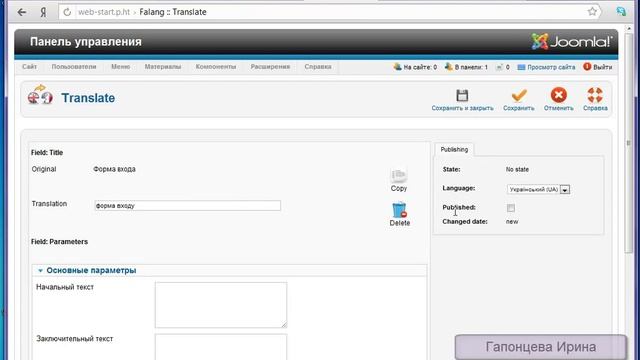Click the logout Выйти icon
The width and height of the screenshot is (640, 360).
pyautogui.click(x=587, y=67)
